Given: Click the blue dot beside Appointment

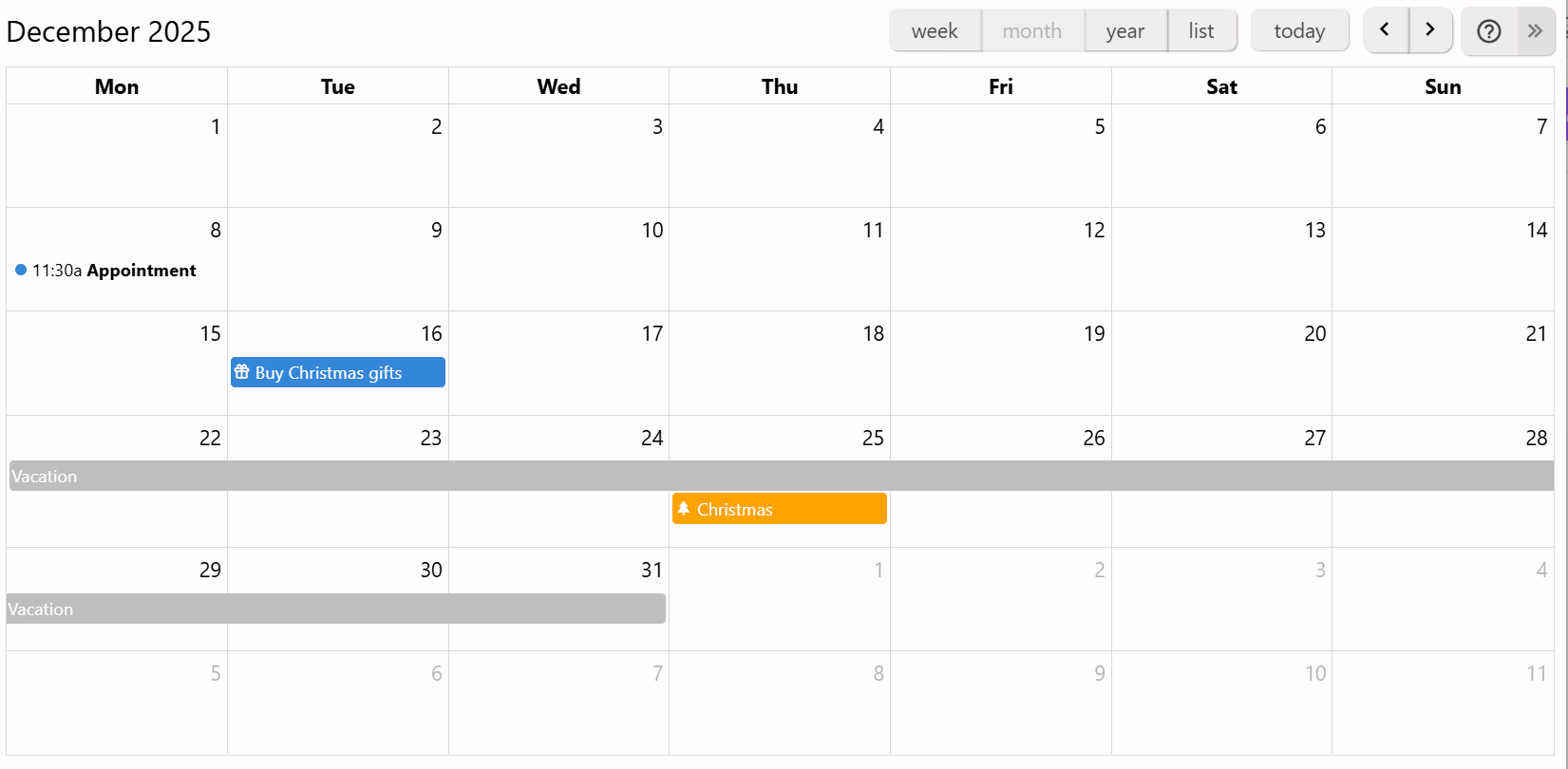Looking at the screenshot, I should click(21, 271).
